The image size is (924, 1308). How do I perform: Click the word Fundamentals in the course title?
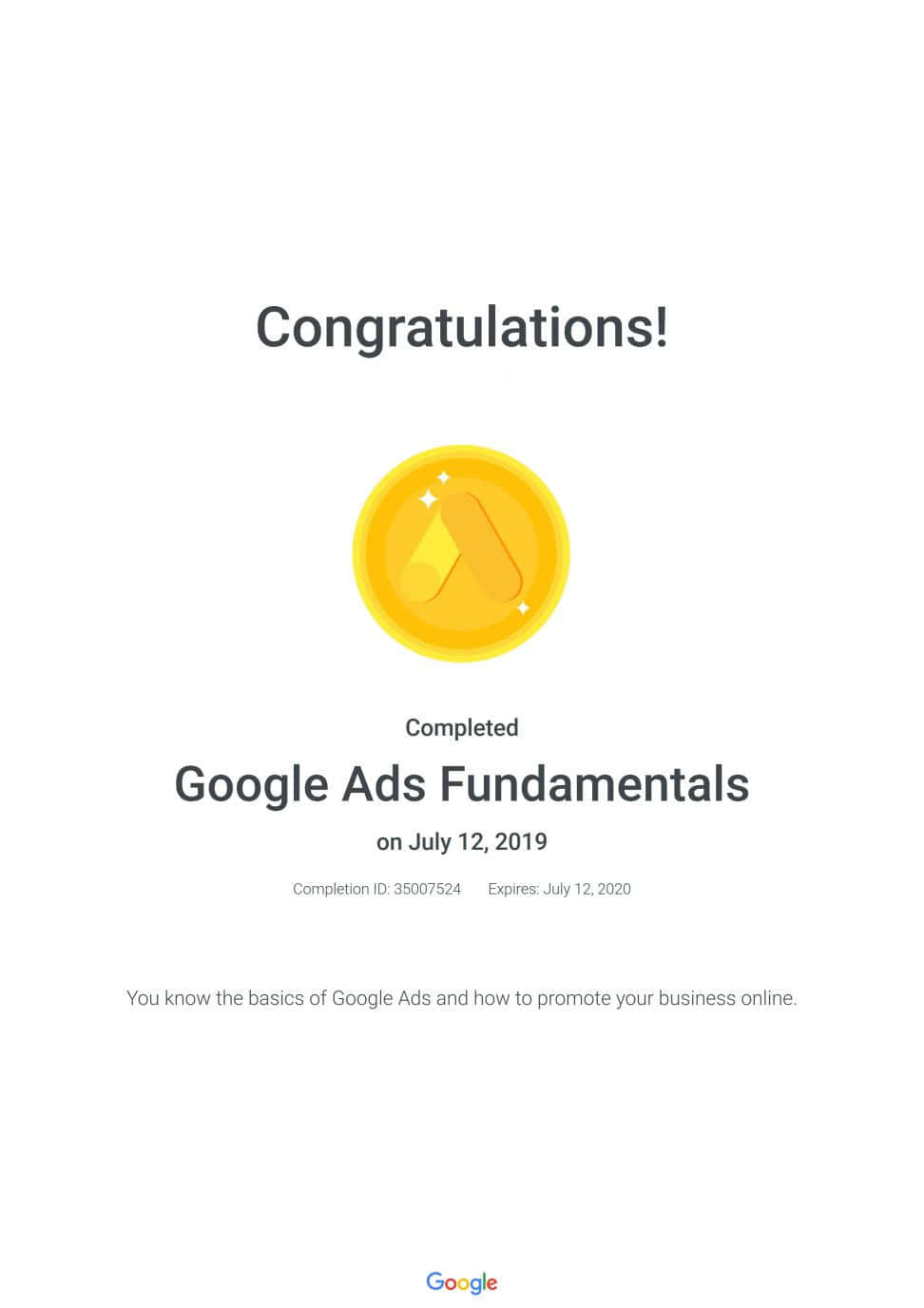594,785
